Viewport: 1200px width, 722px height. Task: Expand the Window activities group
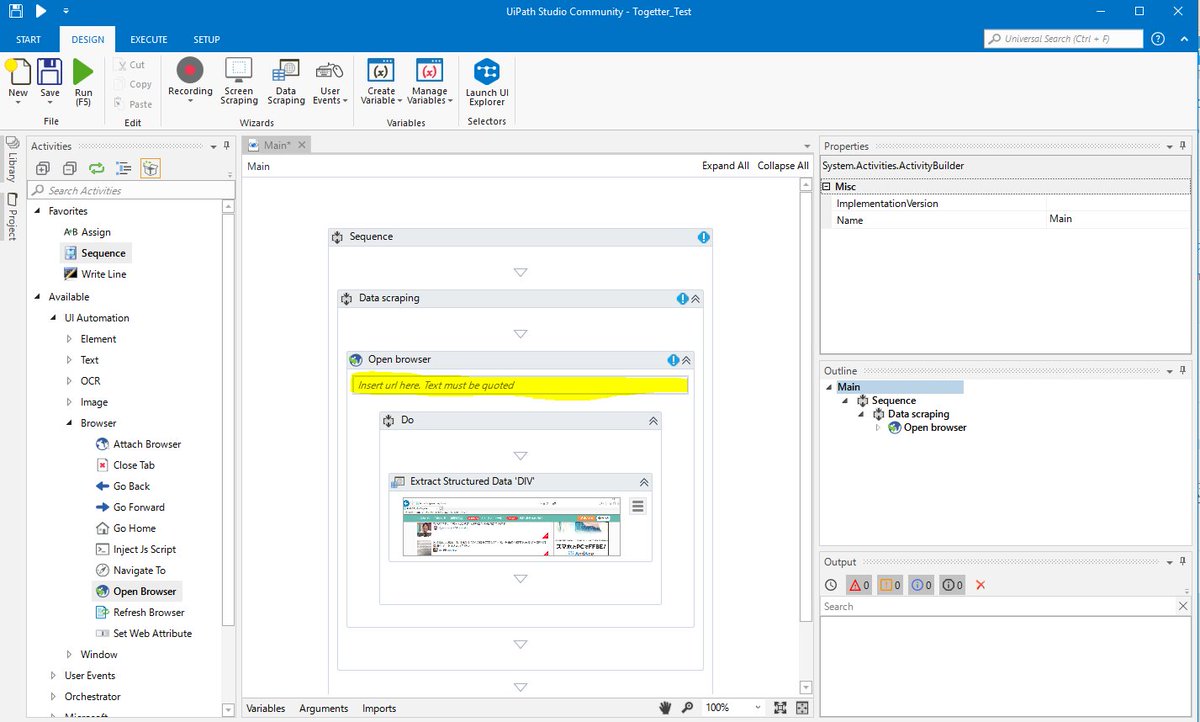point(69,654)
